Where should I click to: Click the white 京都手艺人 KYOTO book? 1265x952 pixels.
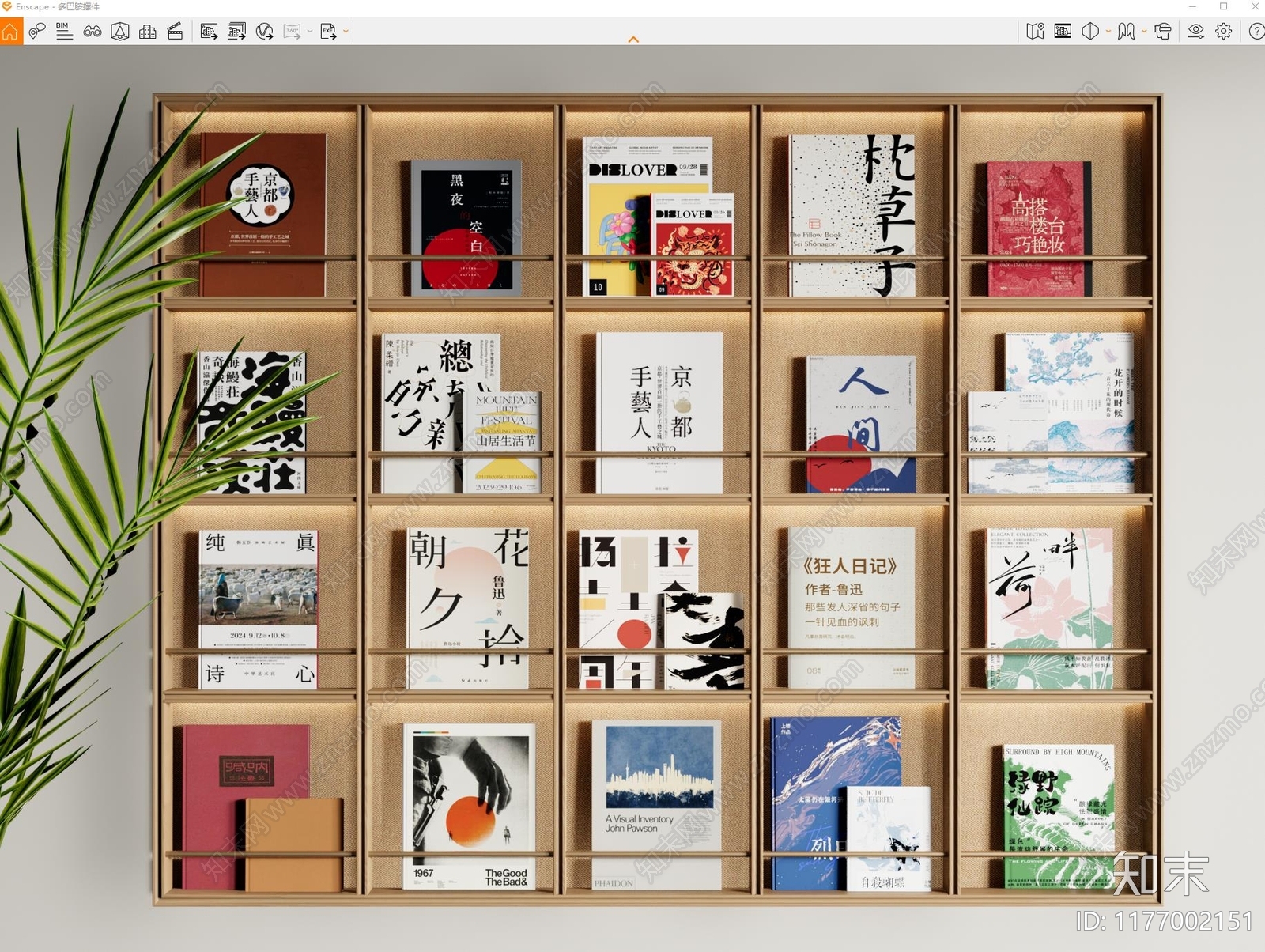tap(659, 413)
